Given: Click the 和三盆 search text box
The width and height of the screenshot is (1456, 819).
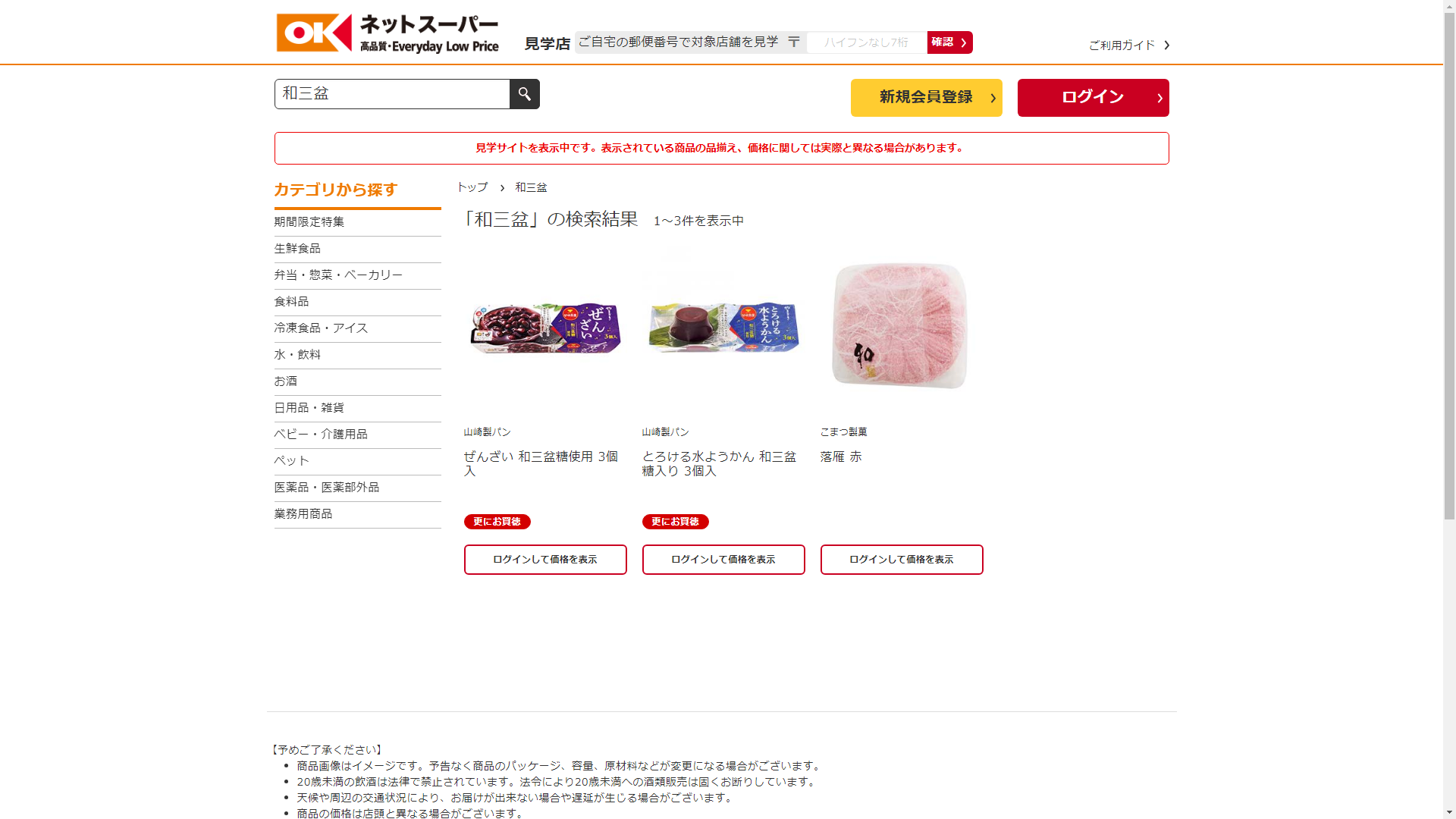Looking at the screenshot, I should (x=392, y=94).
